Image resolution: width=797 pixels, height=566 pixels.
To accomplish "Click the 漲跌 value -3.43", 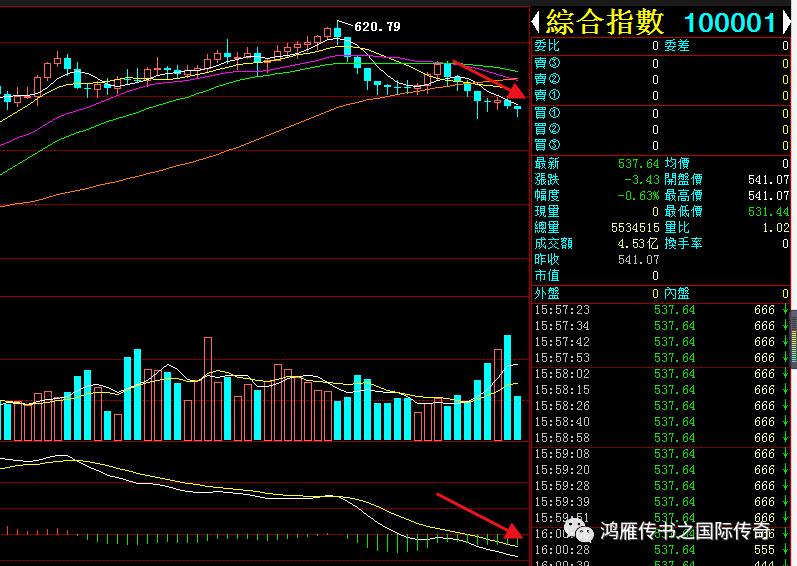I will tap(641, 180).
